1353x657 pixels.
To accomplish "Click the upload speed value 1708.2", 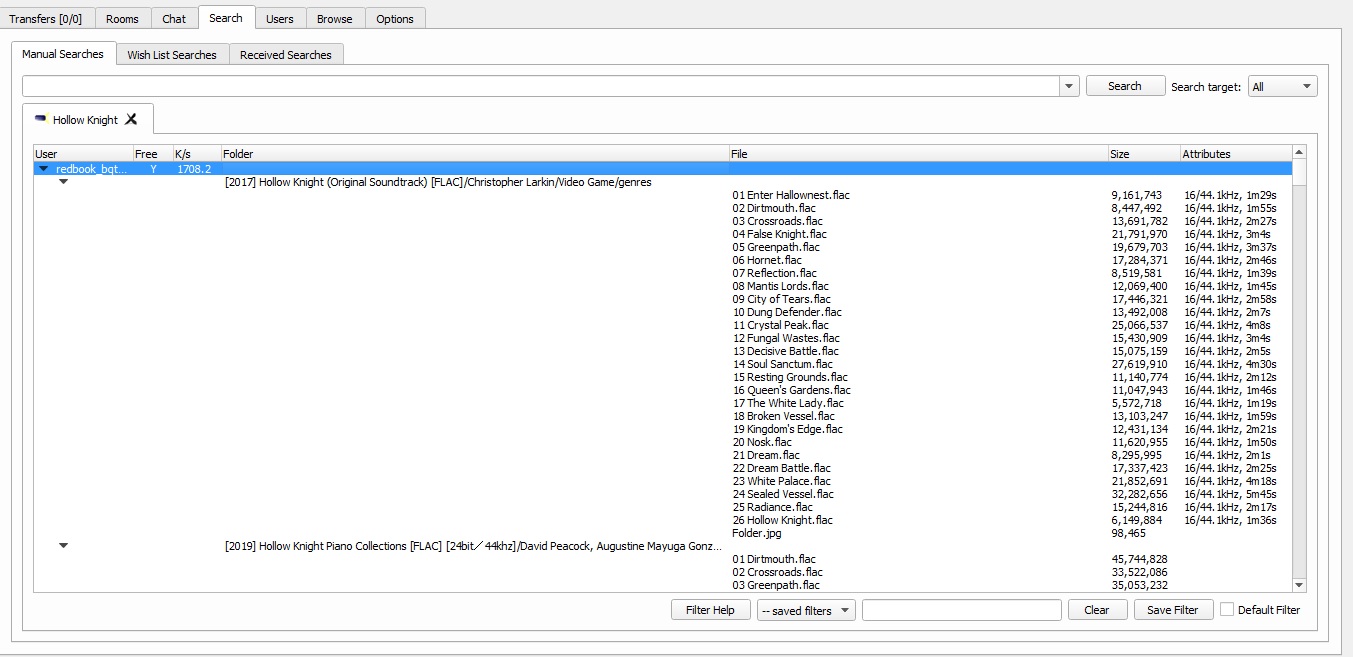I will [194, 169].
